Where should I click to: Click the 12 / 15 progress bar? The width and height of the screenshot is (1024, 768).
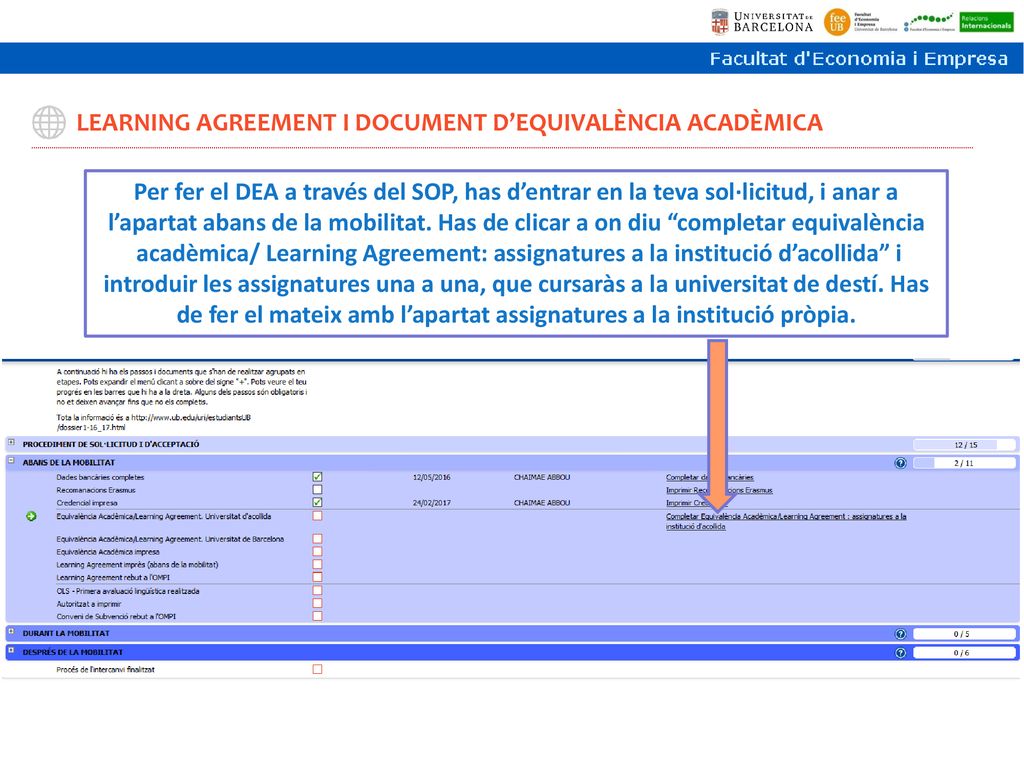[965, 445]
